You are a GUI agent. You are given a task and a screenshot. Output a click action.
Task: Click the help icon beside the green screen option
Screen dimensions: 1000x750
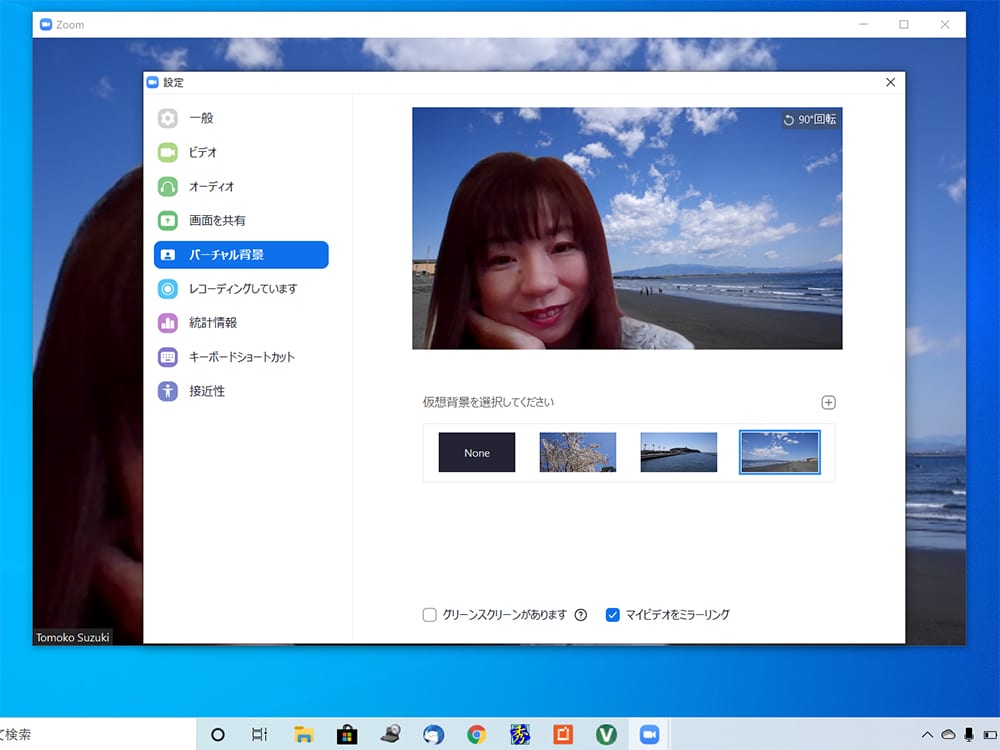(x=580, y=615)
